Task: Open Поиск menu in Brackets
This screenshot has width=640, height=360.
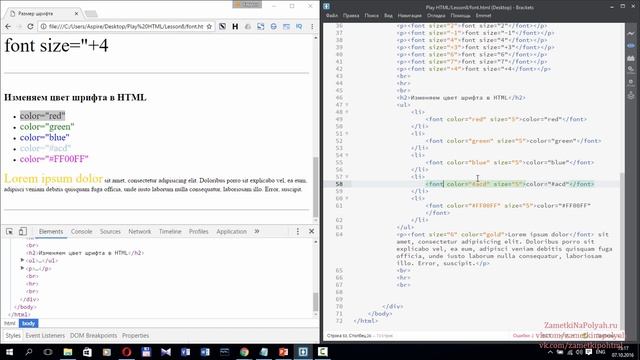Action: pos(371,16)
